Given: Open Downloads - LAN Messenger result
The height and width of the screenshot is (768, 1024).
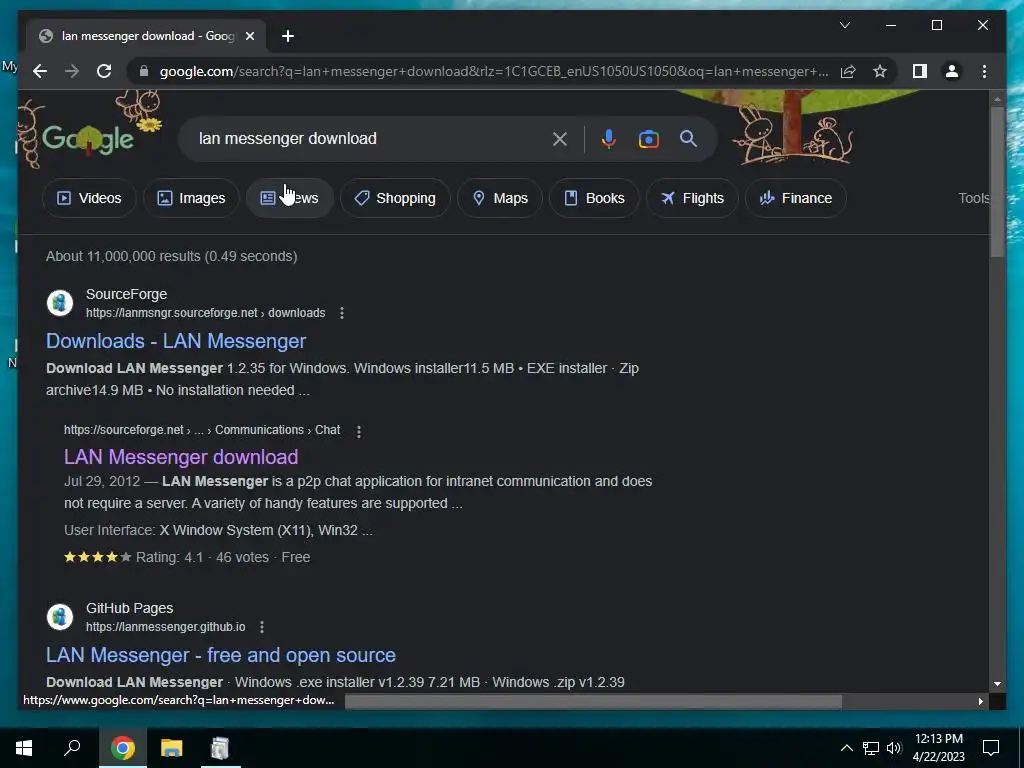Looking at the screenshot, I should pos(176,341).
